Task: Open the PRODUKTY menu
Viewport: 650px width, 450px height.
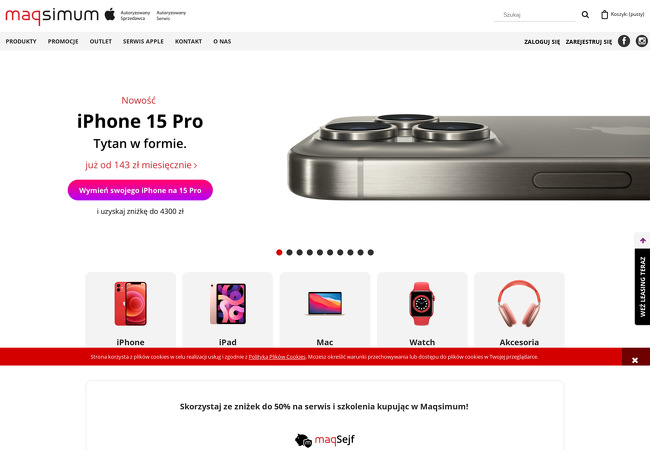Action: 21,41
